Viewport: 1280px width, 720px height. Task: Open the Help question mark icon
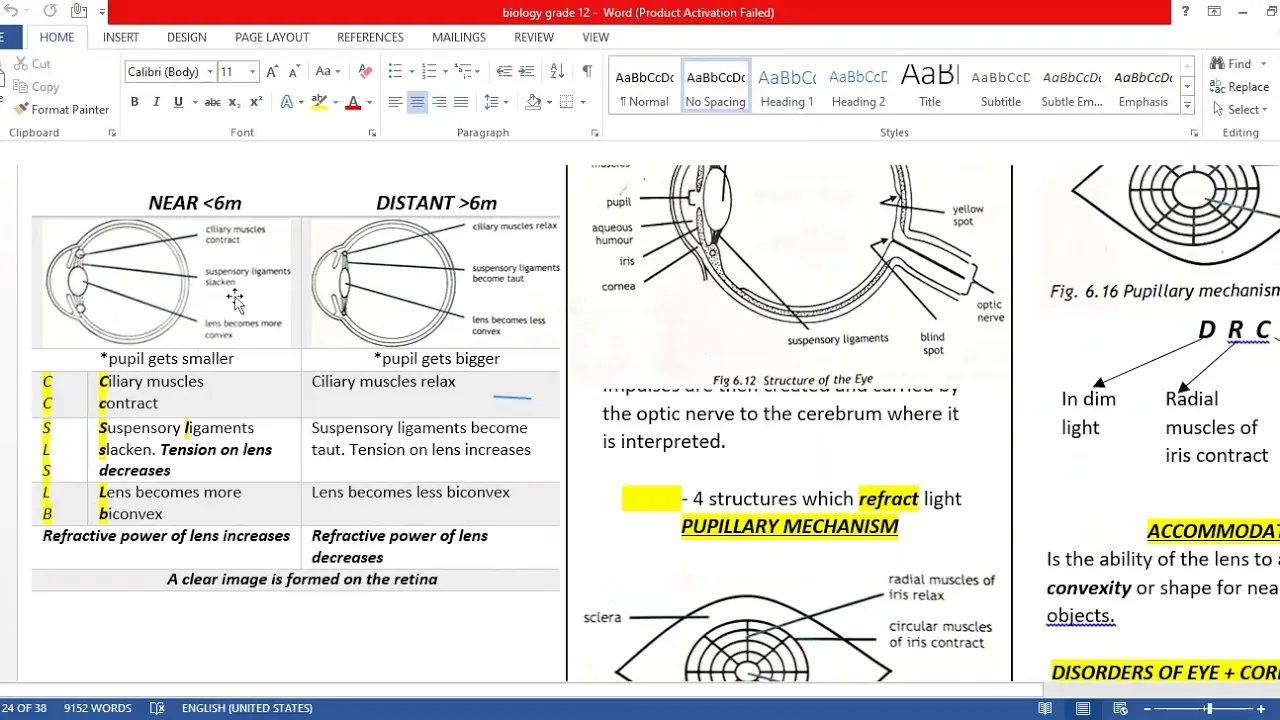[x=1185, y=12]
